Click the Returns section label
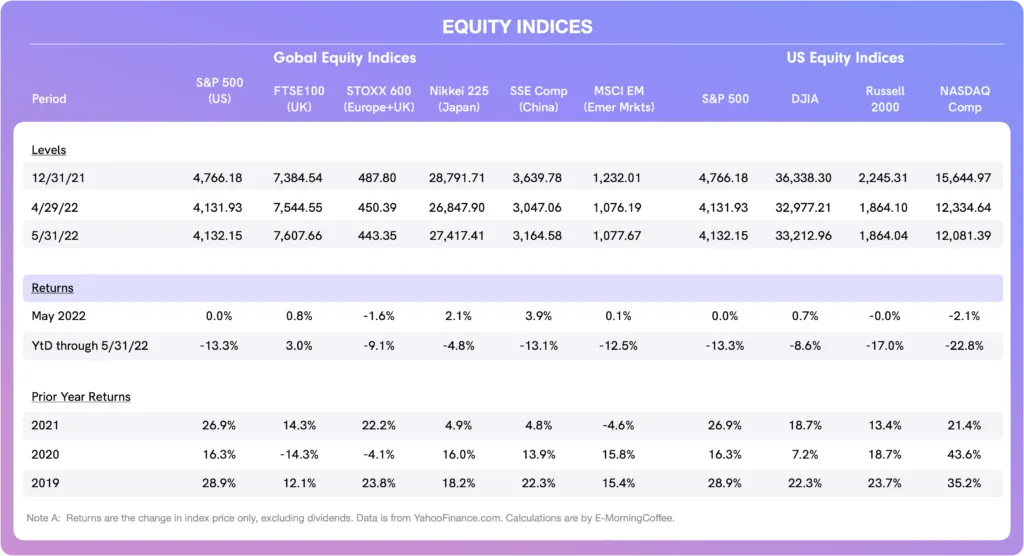The height and width of the screenshot is (556, 1024). (52, 288)
